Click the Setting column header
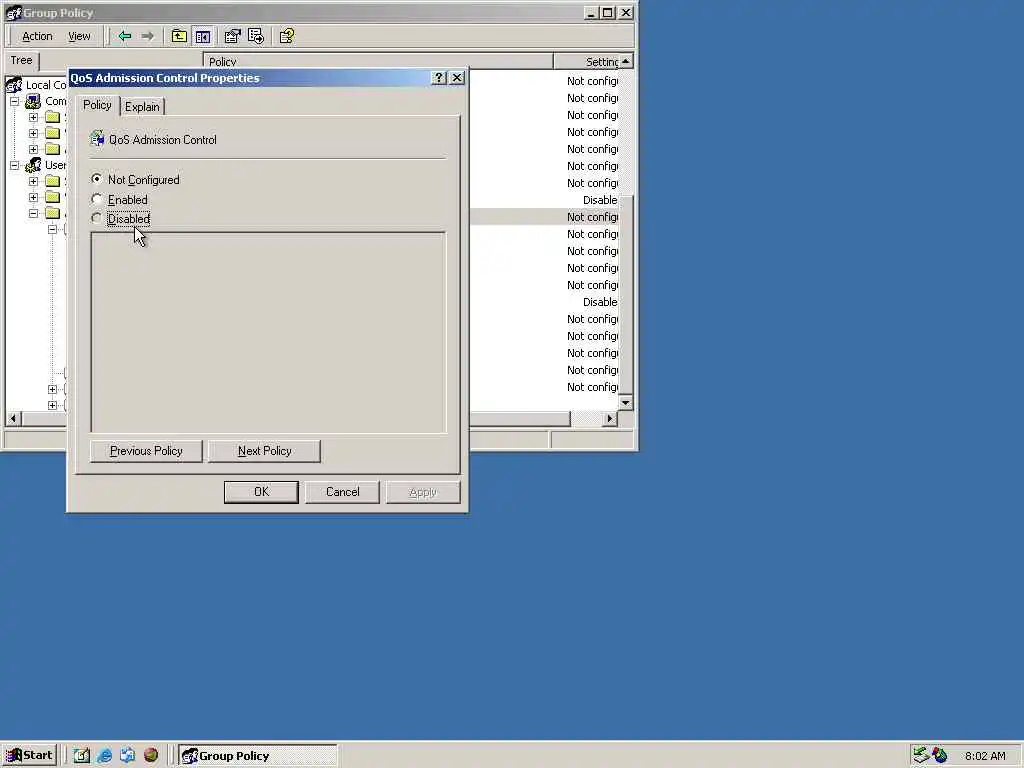Screen dimensions: 1024x768 pos(586,61)
